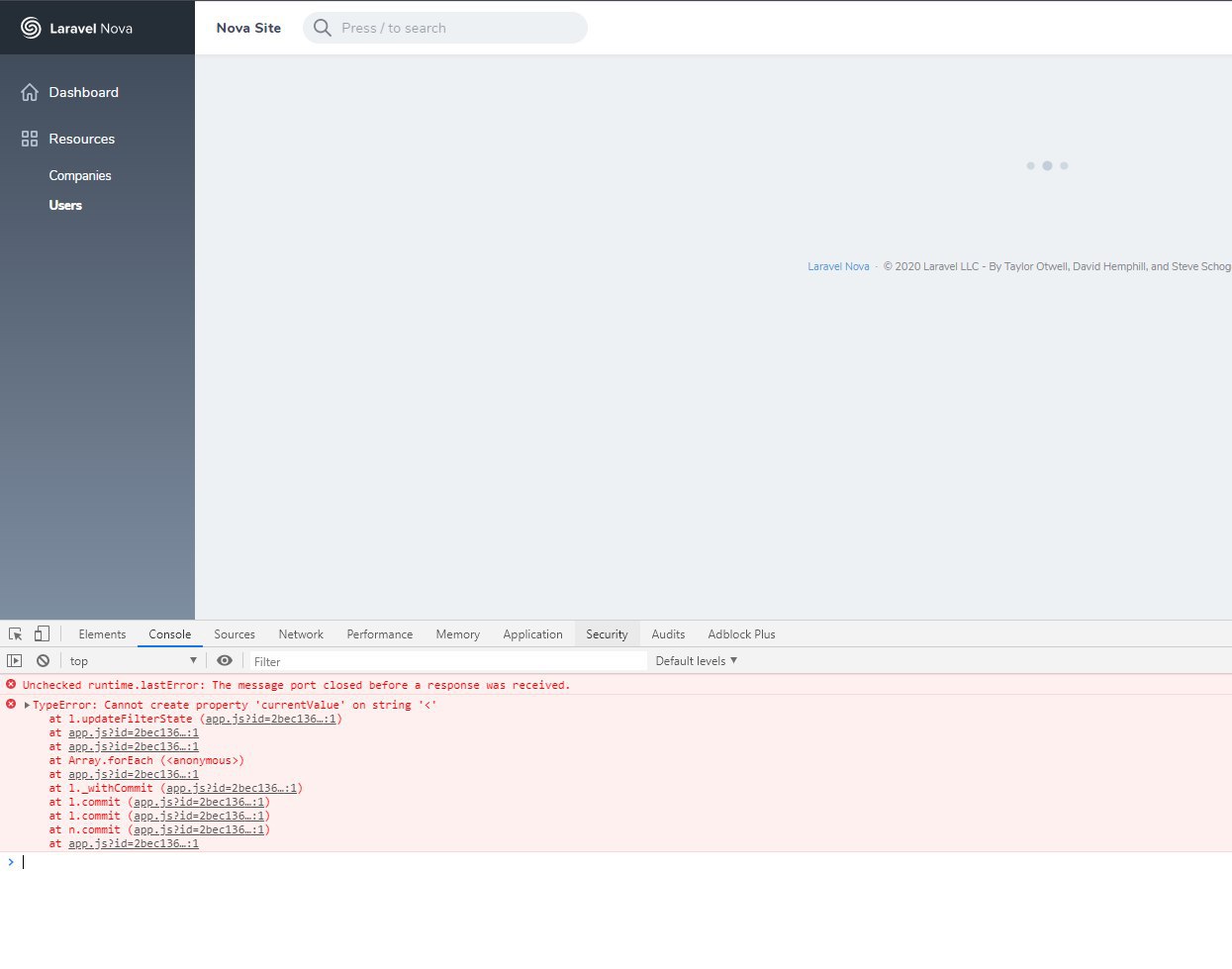Open Users resource in the sidebar
Viewport: 1232px width, 969px height.
(65, 205)
